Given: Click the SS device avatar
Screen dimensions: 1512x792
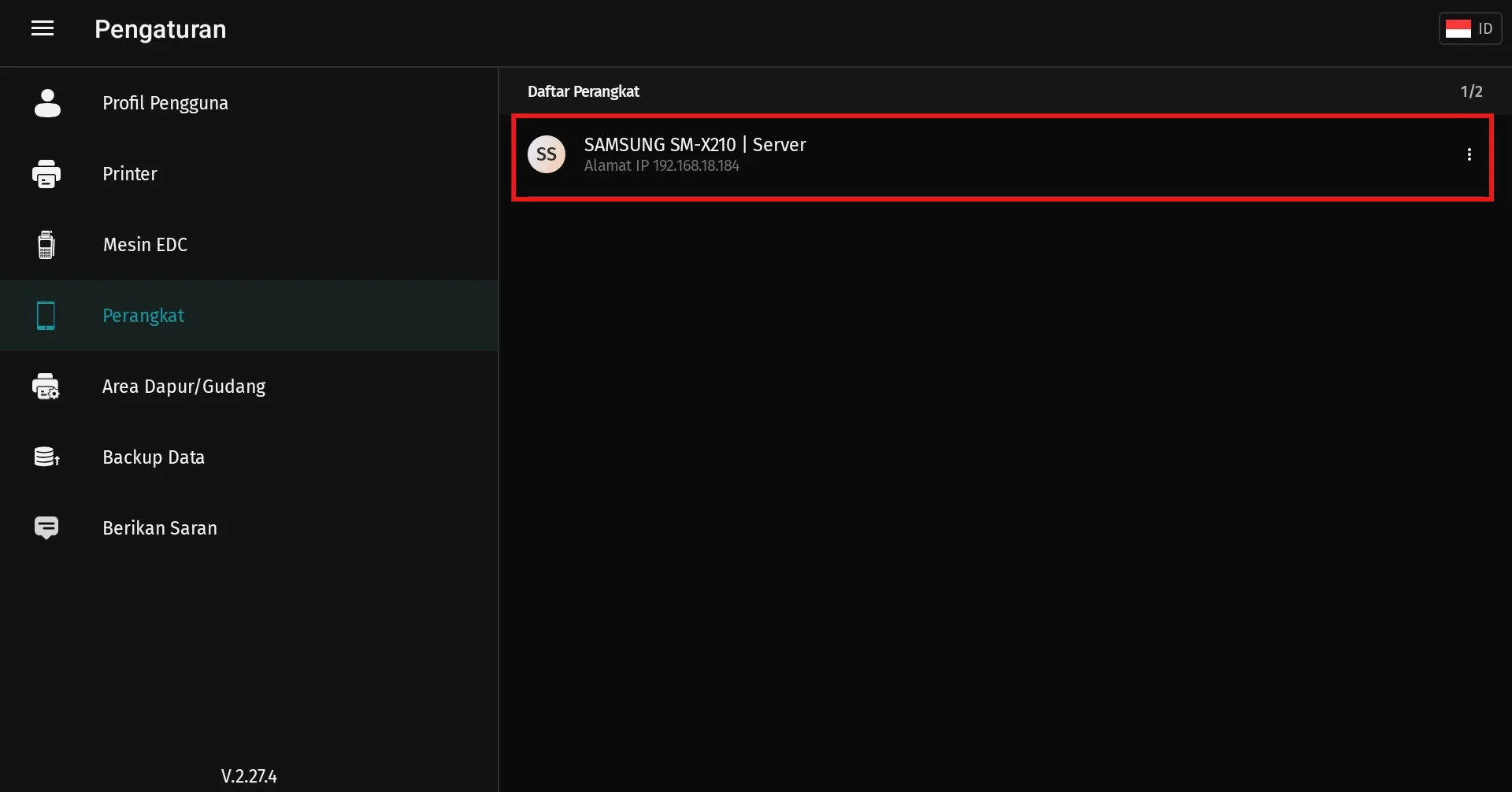Looking at the screenshot, I should (x=547, y=154).
